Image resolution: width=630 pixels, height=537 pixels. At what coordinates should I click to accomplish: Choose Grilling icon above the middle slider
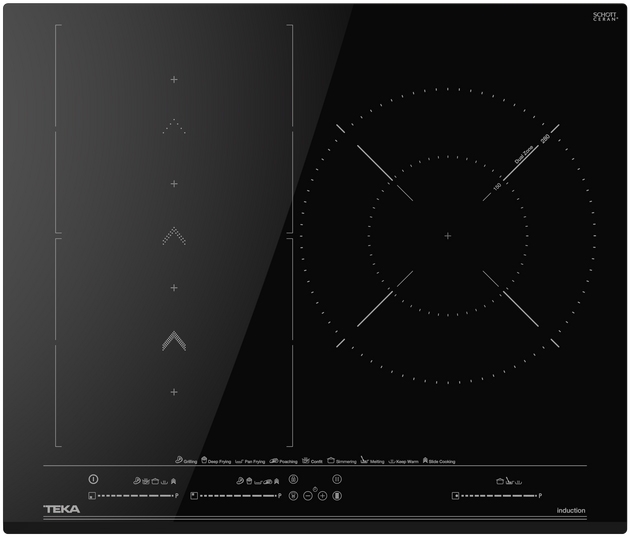coord(240,481)
